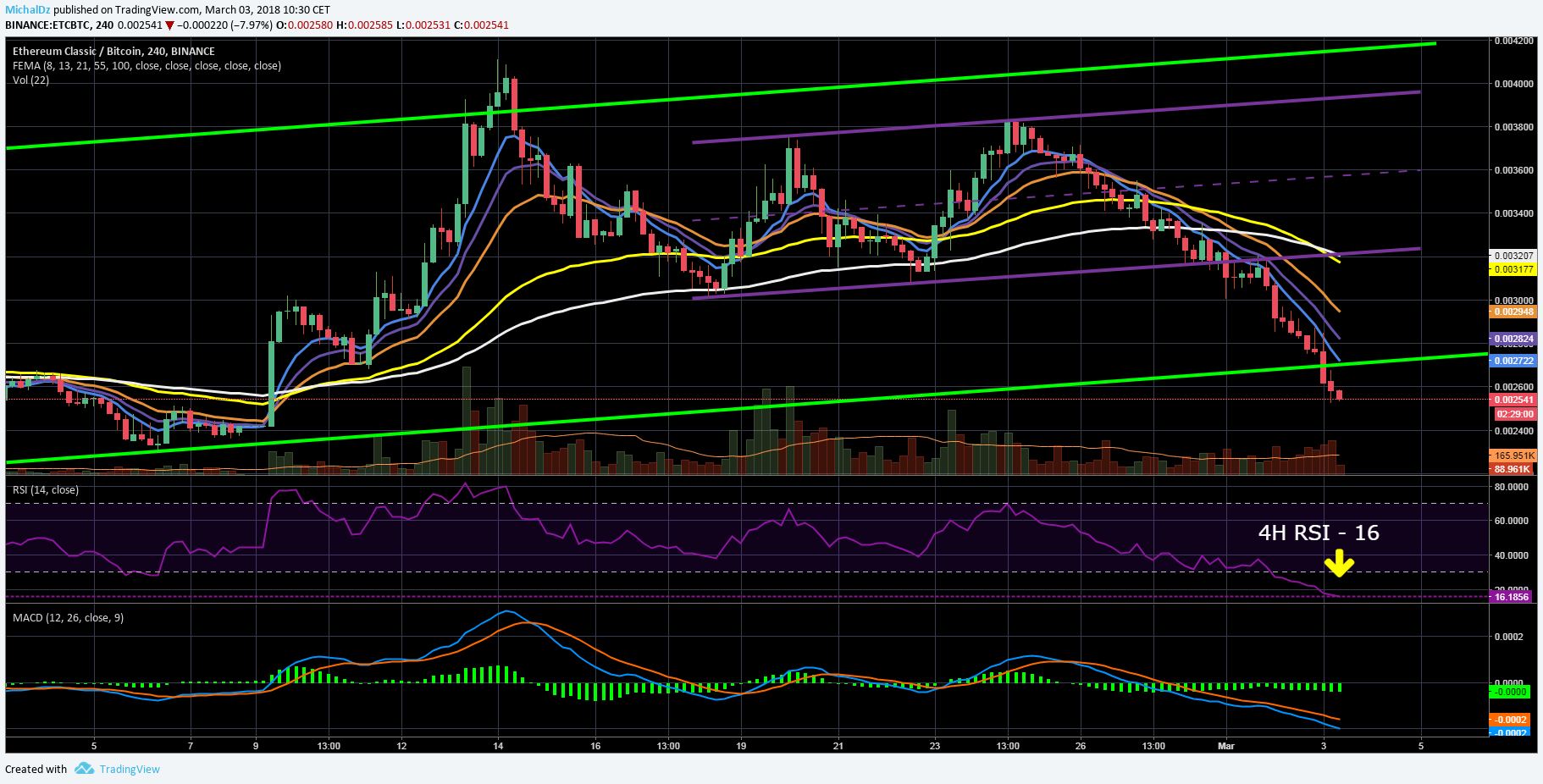Image resolution: width=1543 pixels, height=784 pixels.
Task: Click the countdown timer label 02:29:00
Action: (x=1514, y=414)
